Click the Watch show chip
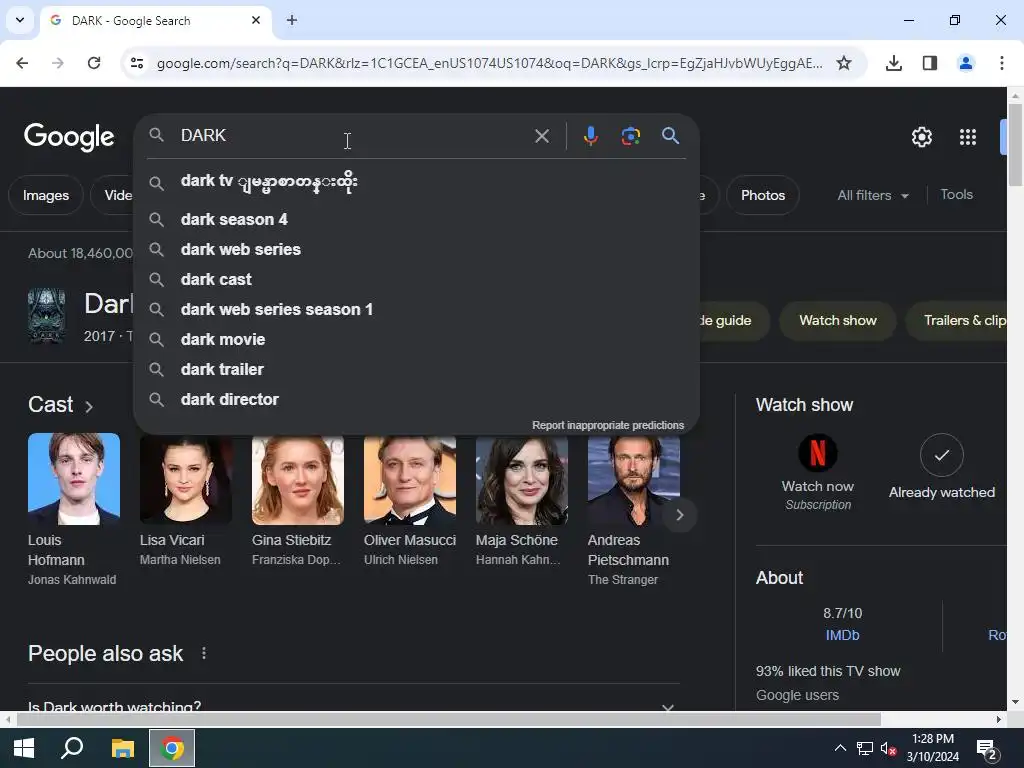The width and height of the screenshot is (1024, 768). click(x=838, y=321)
